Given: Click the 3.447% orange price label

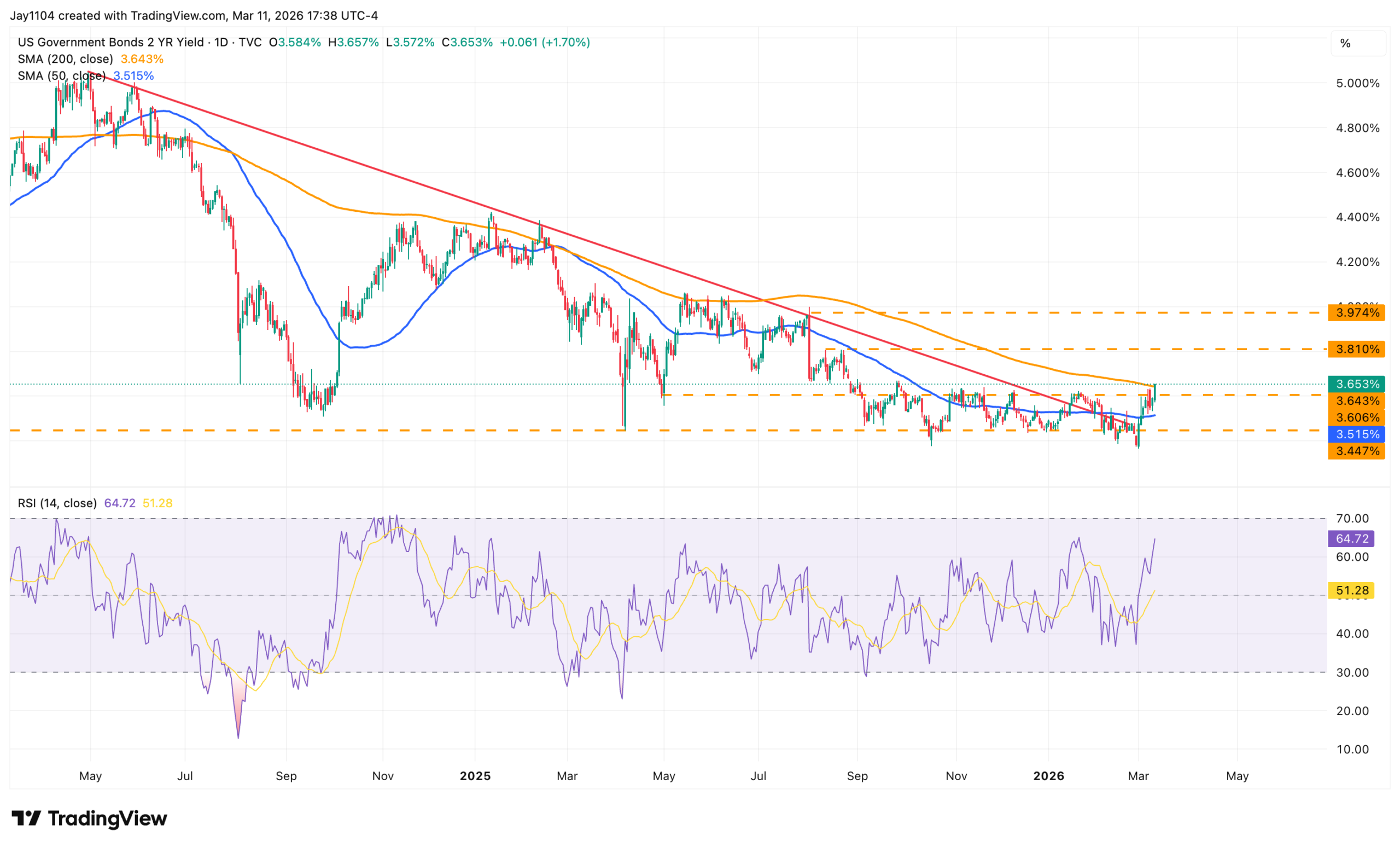Looking at the screenshot, I should 1356,451.
